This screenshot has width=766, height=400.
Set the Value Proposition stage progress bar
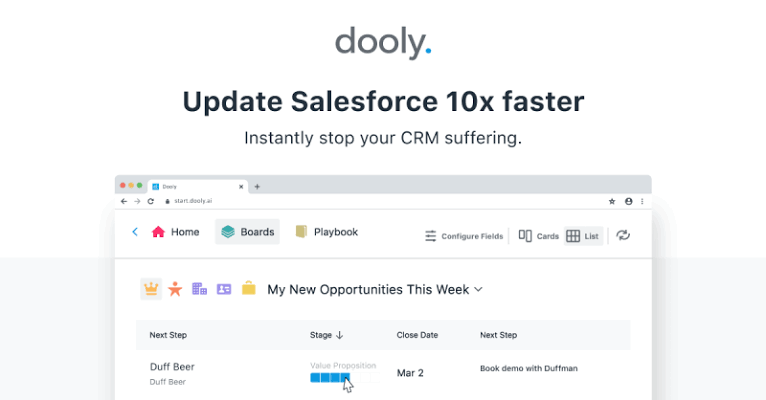(345, 378)
